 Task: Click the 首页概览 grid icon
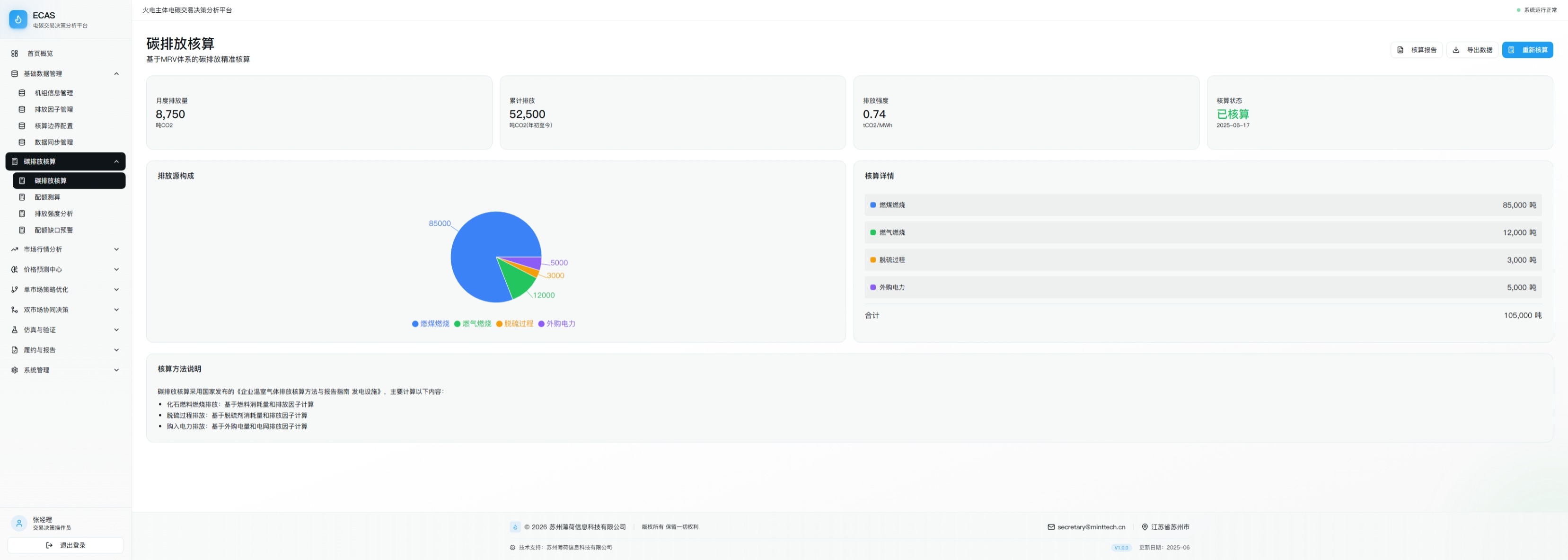click(x=15, y=53)
